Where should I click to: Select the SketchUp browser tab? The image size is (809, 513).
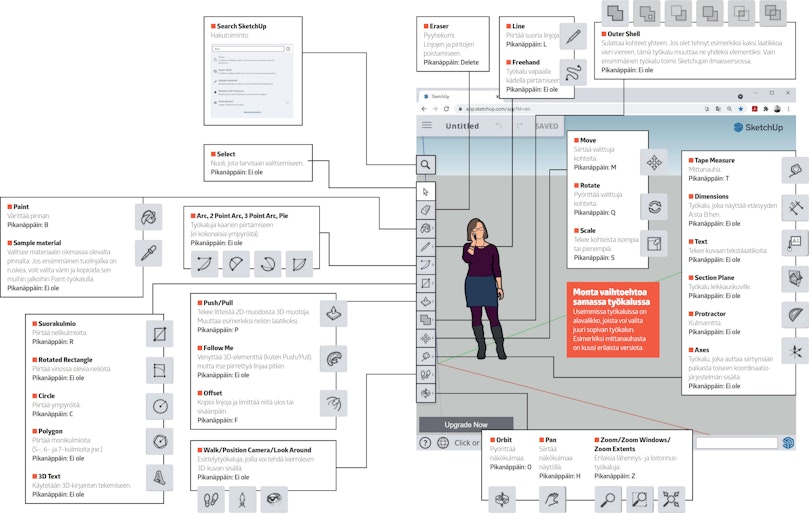459,97
